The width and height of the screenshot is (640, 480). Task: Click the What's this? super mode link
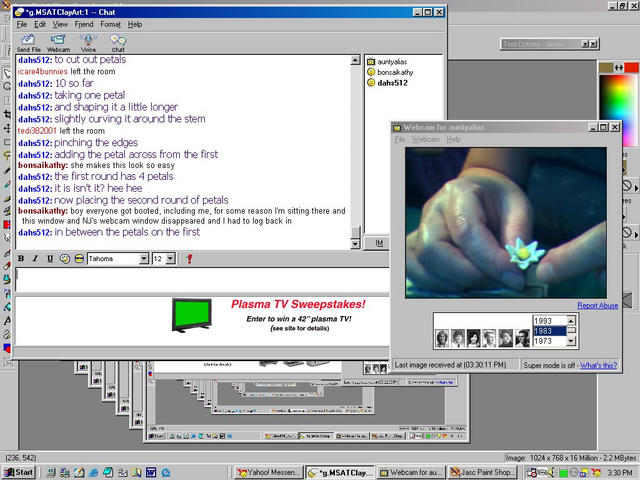599,365
